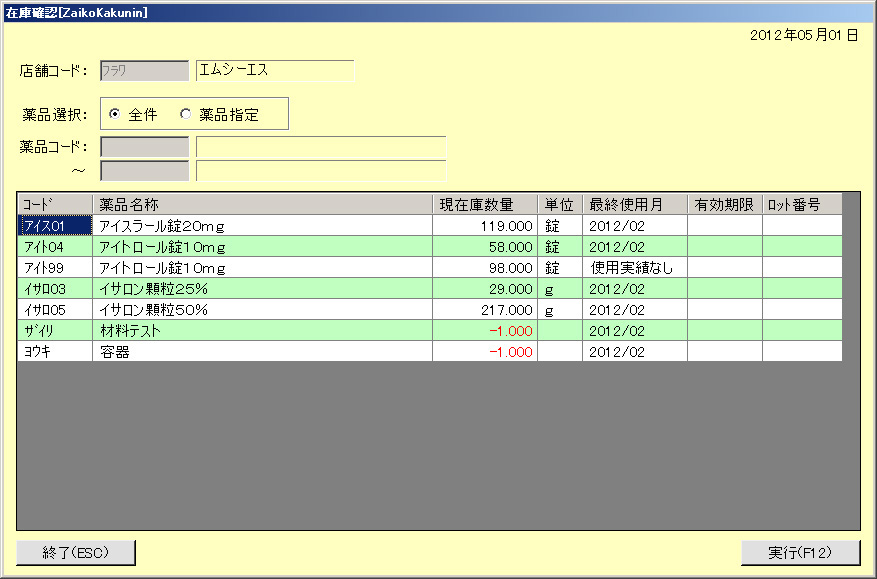This screenshot has height=579, width=877.
Task: Click the store name field エムシーエス
Action: point(275,70)
